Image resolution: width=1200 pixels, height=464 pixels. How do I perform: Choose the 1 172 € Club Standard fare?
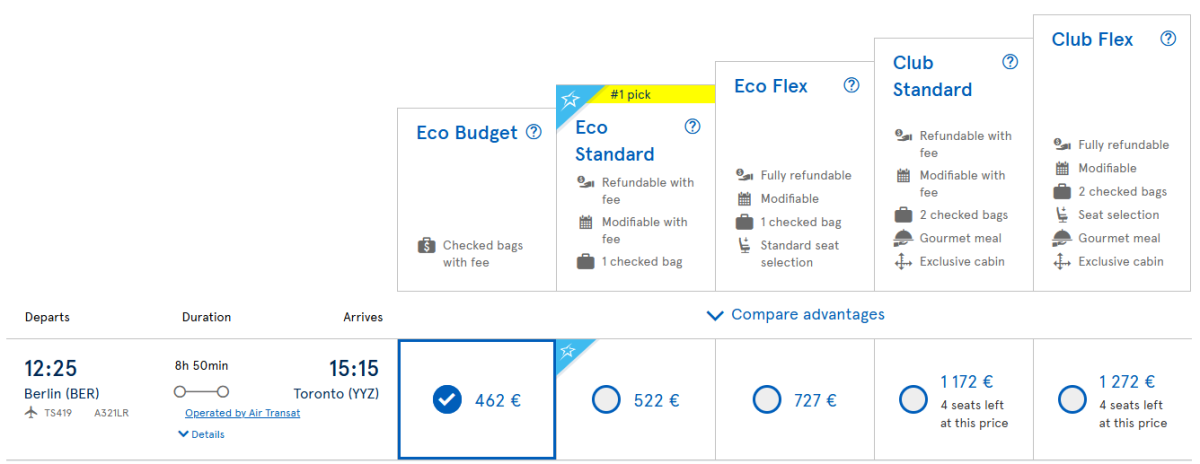913,400
